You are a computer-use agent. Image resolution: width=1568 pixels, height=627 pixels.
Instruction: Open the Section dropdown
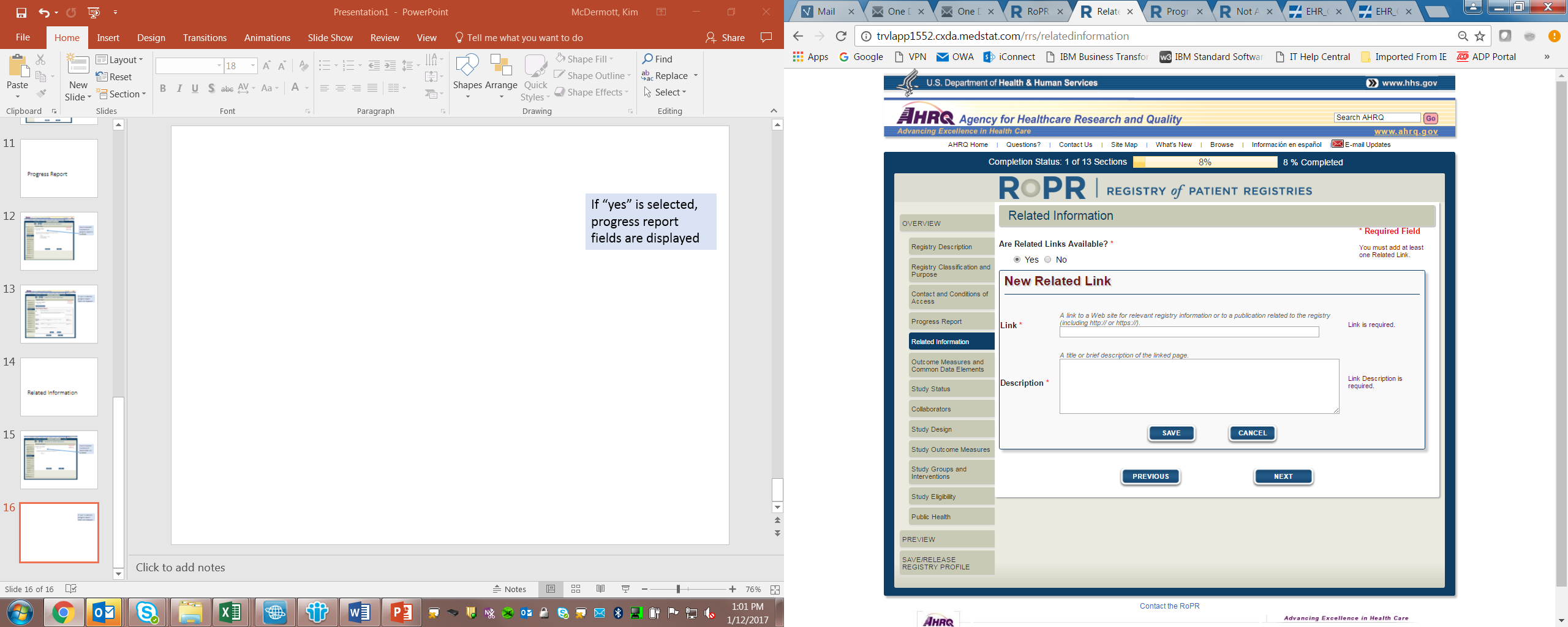tap(123, 94)
